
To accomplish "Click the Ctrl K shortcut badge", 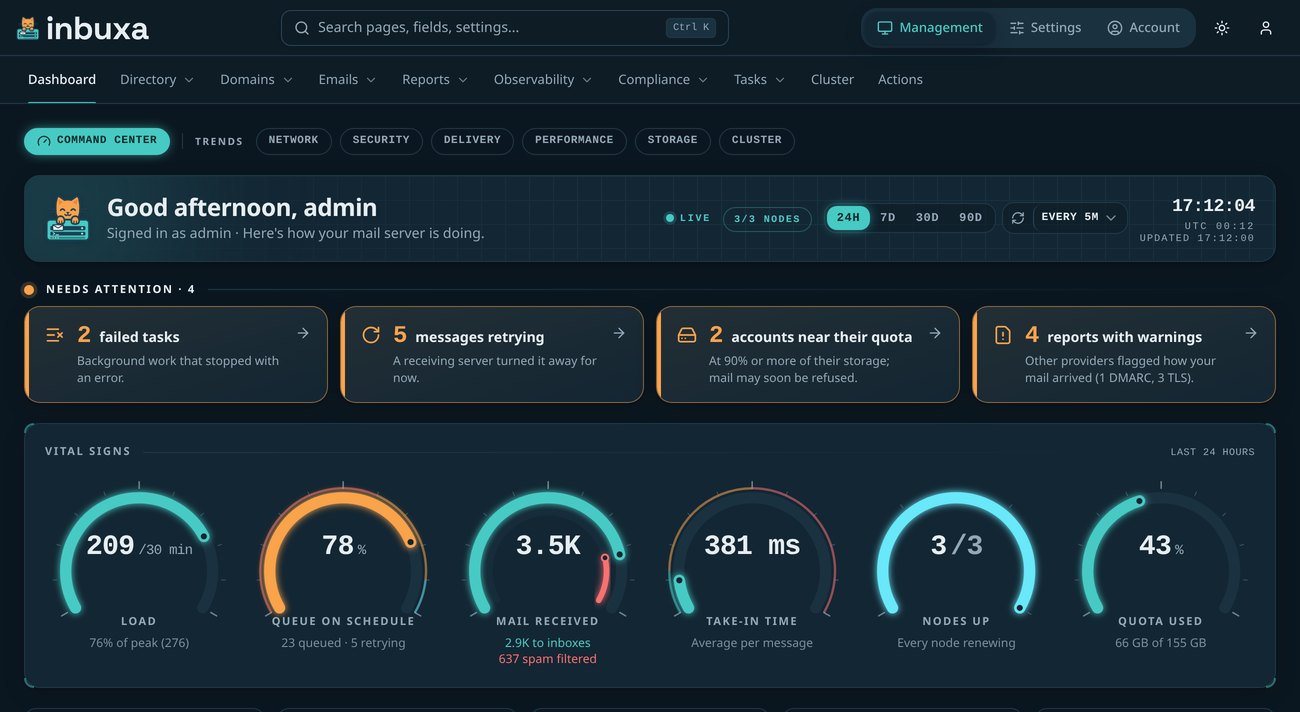I will pos(691,28).
